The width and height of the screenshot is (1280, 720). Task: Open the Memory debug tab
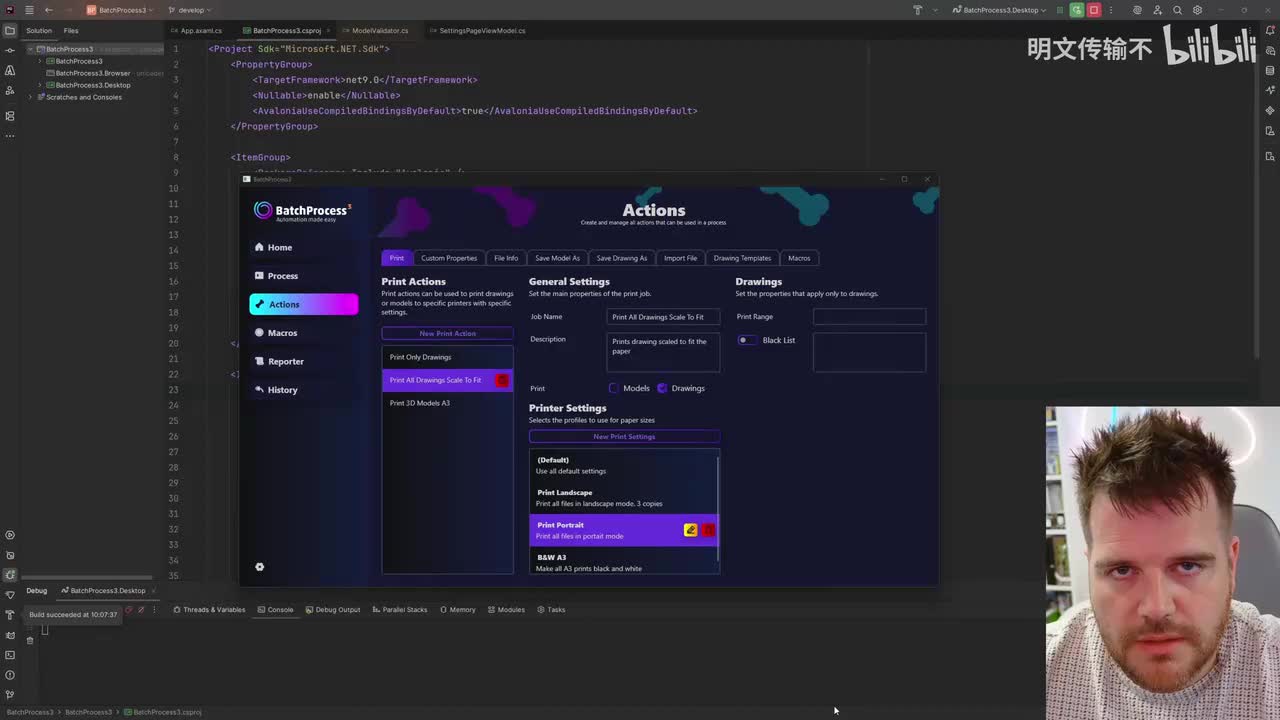click(458, 610)
